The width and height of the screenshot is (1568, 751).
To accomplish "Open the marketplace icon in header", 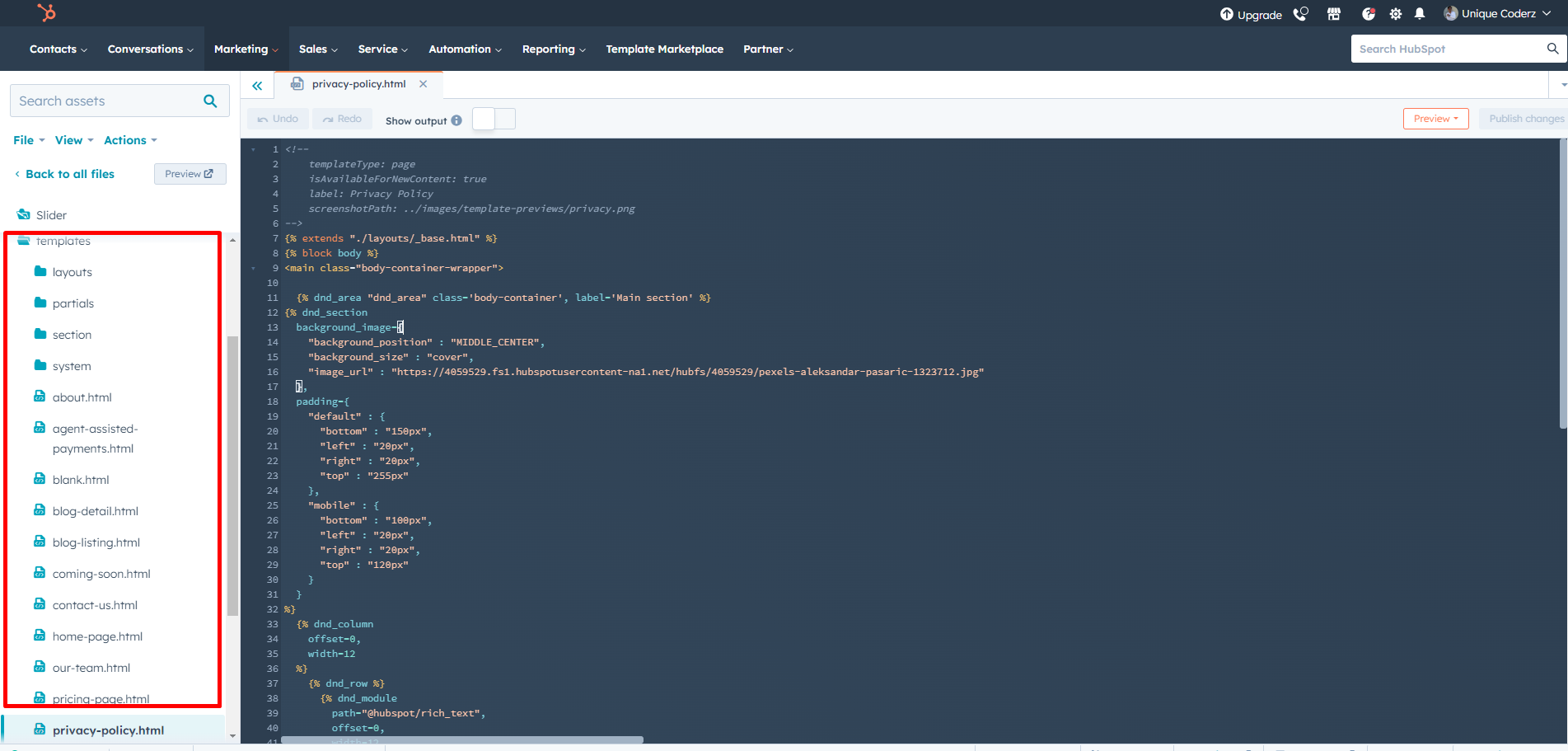I will tap(1334, 14).
